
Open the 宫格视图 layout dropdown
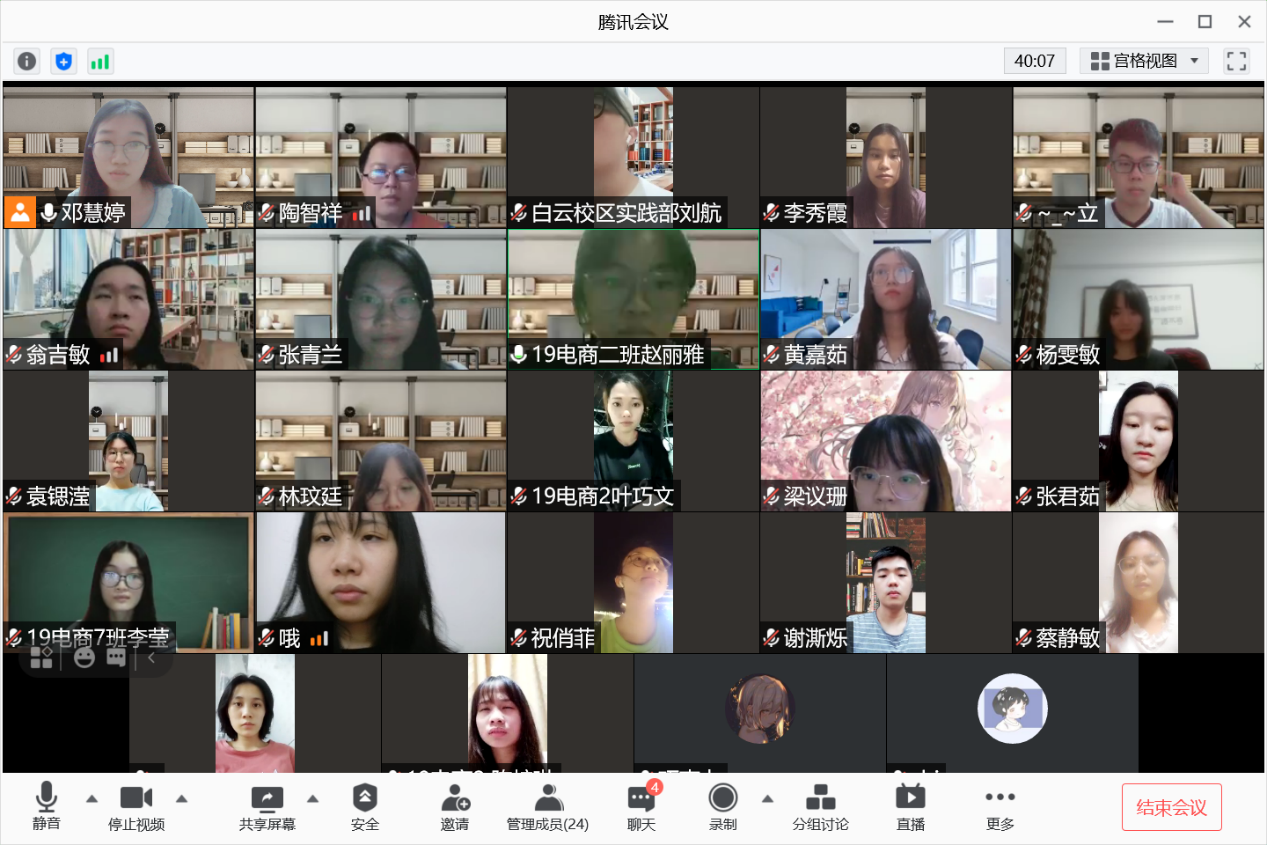point(1144,61)
